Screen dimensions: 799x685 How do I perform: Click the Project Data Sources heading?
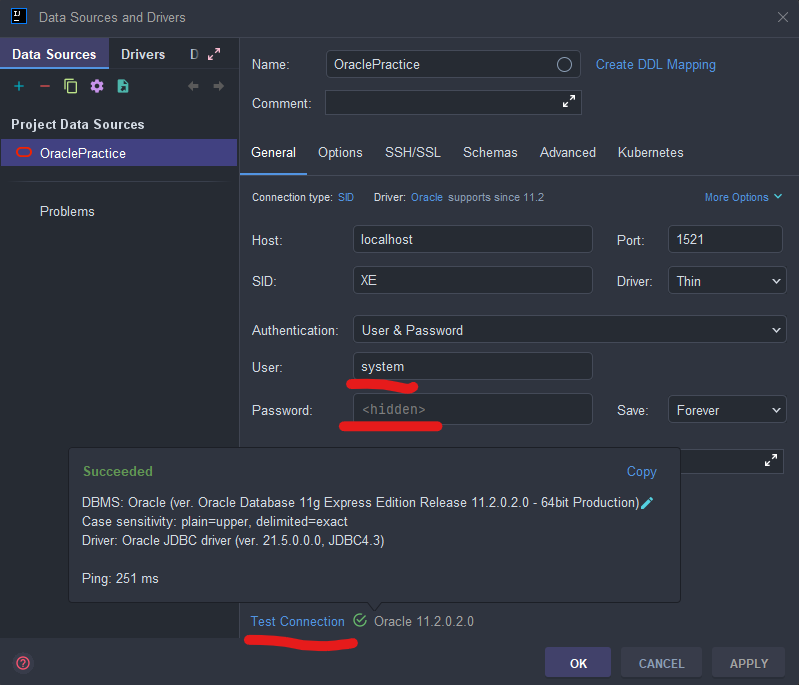[x=78, y=124]
